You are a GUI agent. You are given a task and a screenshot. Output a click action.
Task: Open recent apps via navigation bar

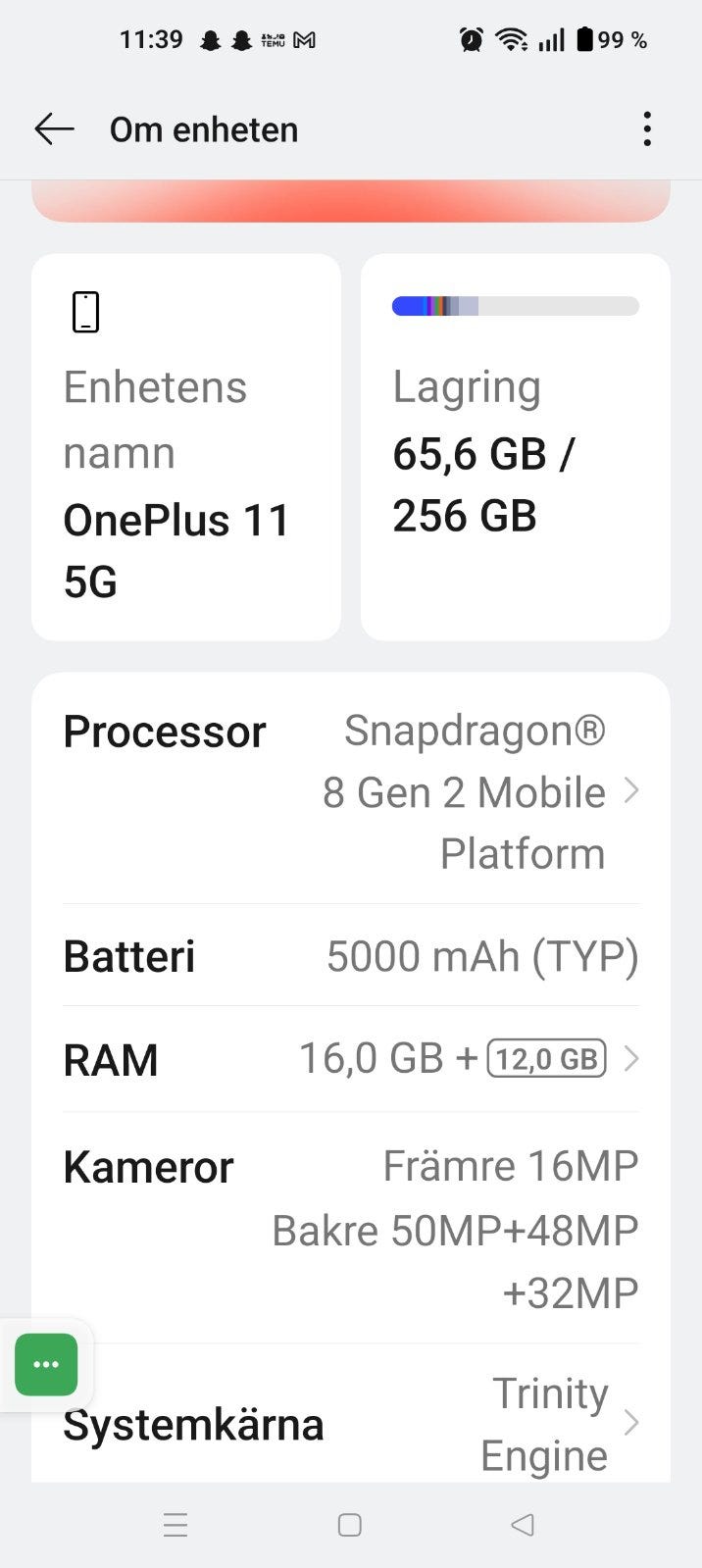[175, 1525]
